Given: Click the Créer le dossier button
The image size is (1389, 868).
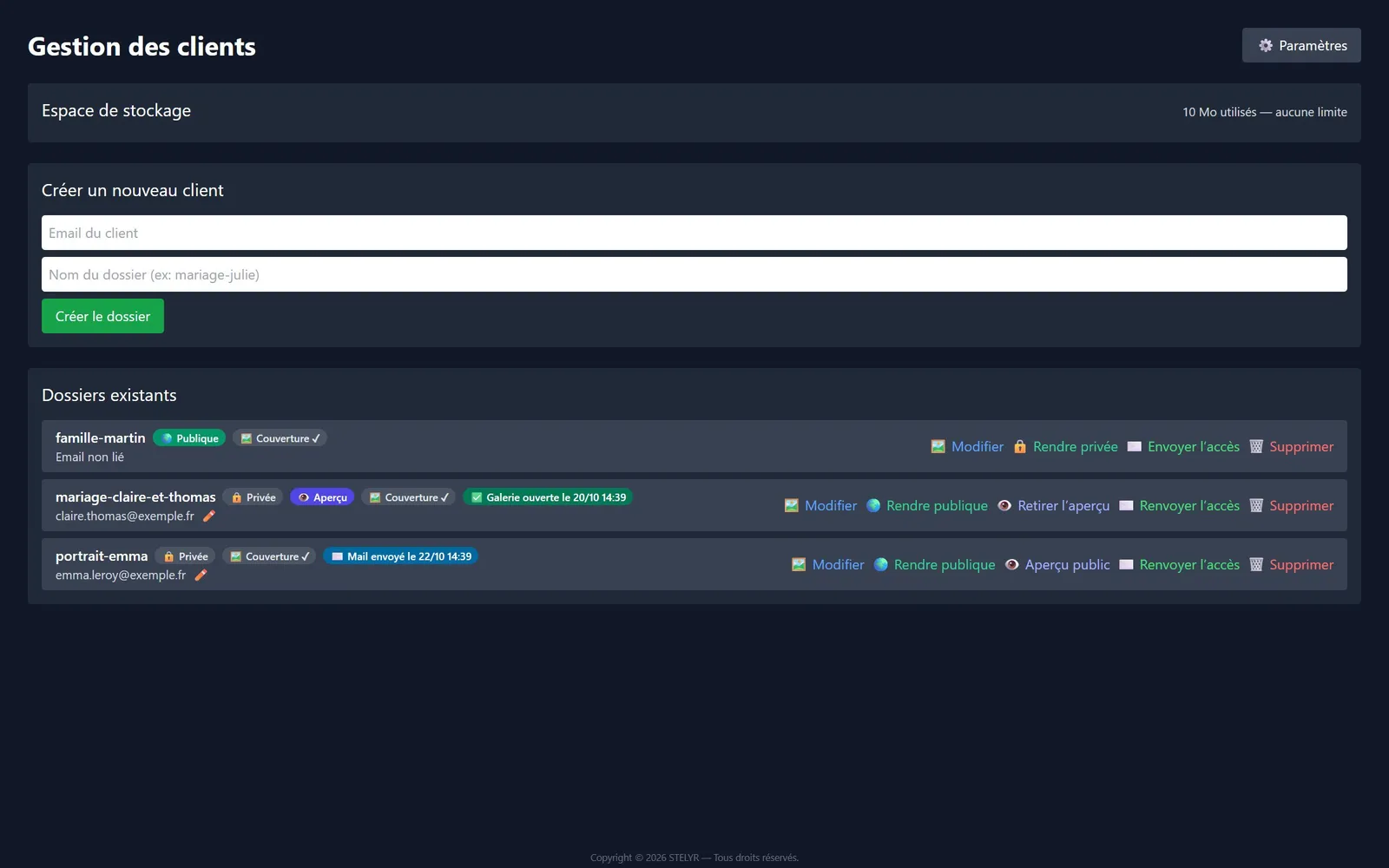Looking at the screenshot, I should point(102,316).
